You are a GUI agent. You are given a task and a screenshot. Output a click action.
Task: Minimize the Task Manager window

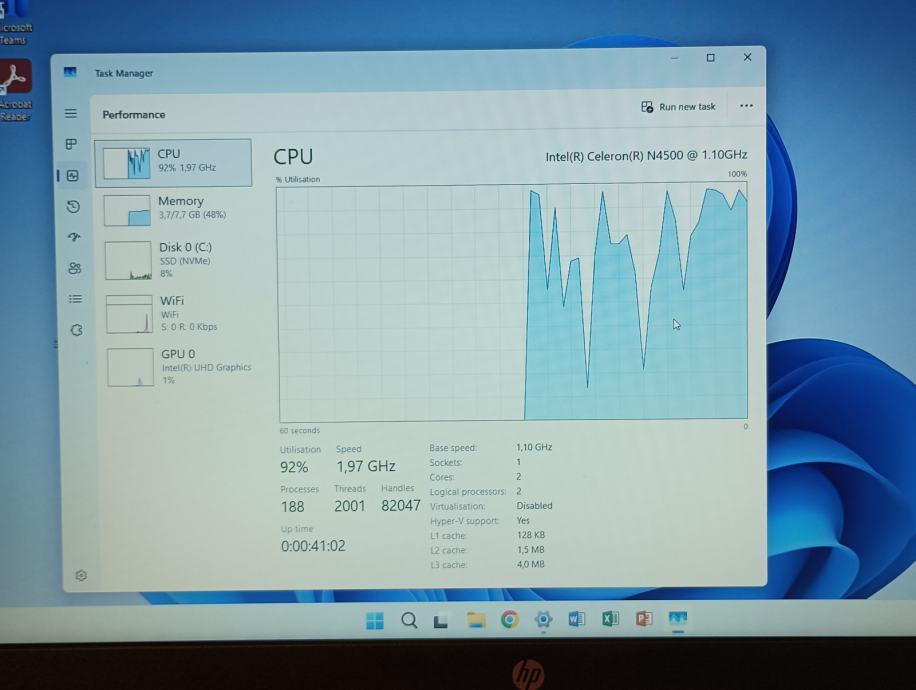tap(674, 58)
